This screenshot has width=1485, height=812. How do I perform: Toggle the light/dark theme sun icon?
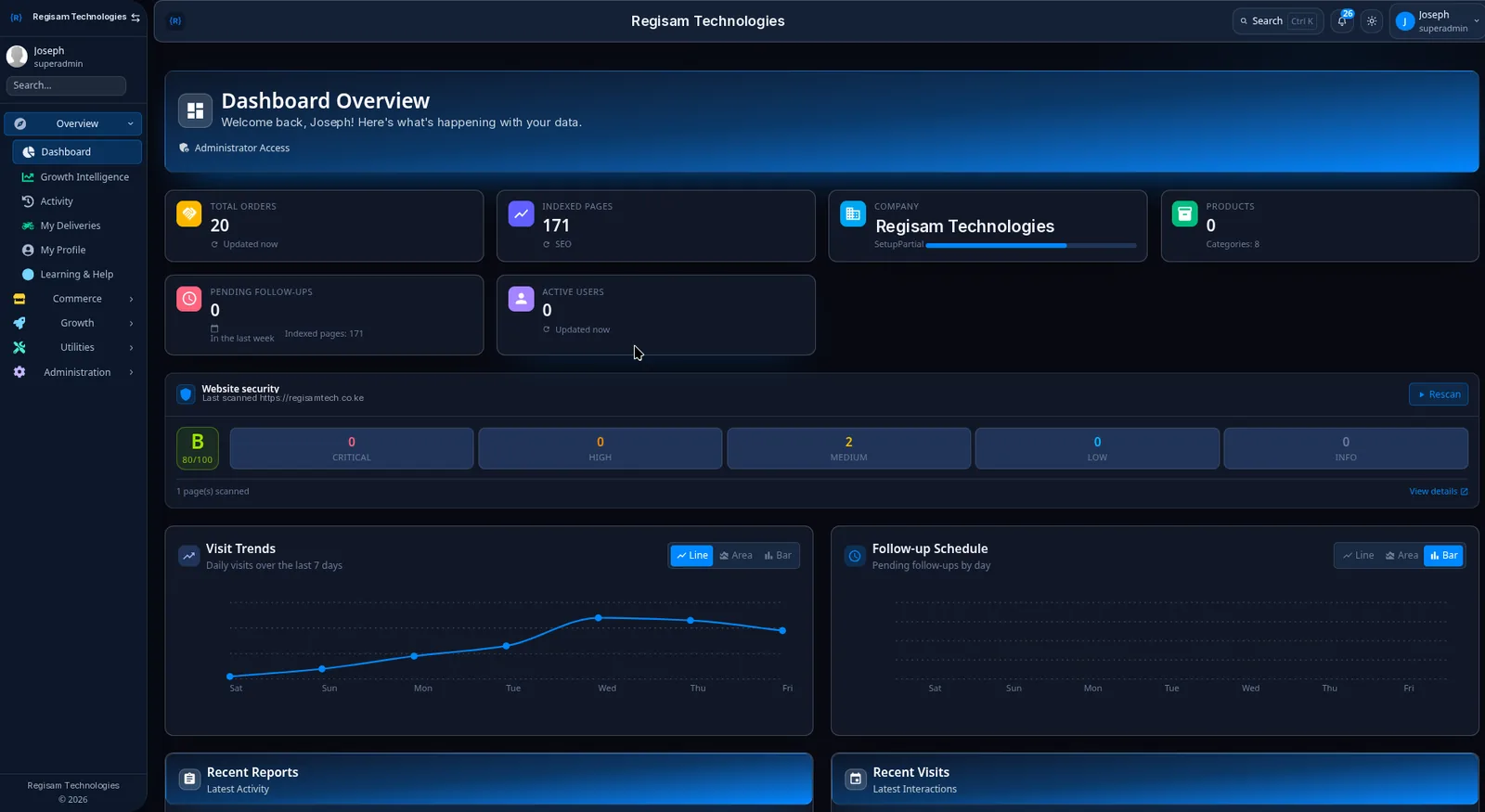click(x=1372, y=21)
